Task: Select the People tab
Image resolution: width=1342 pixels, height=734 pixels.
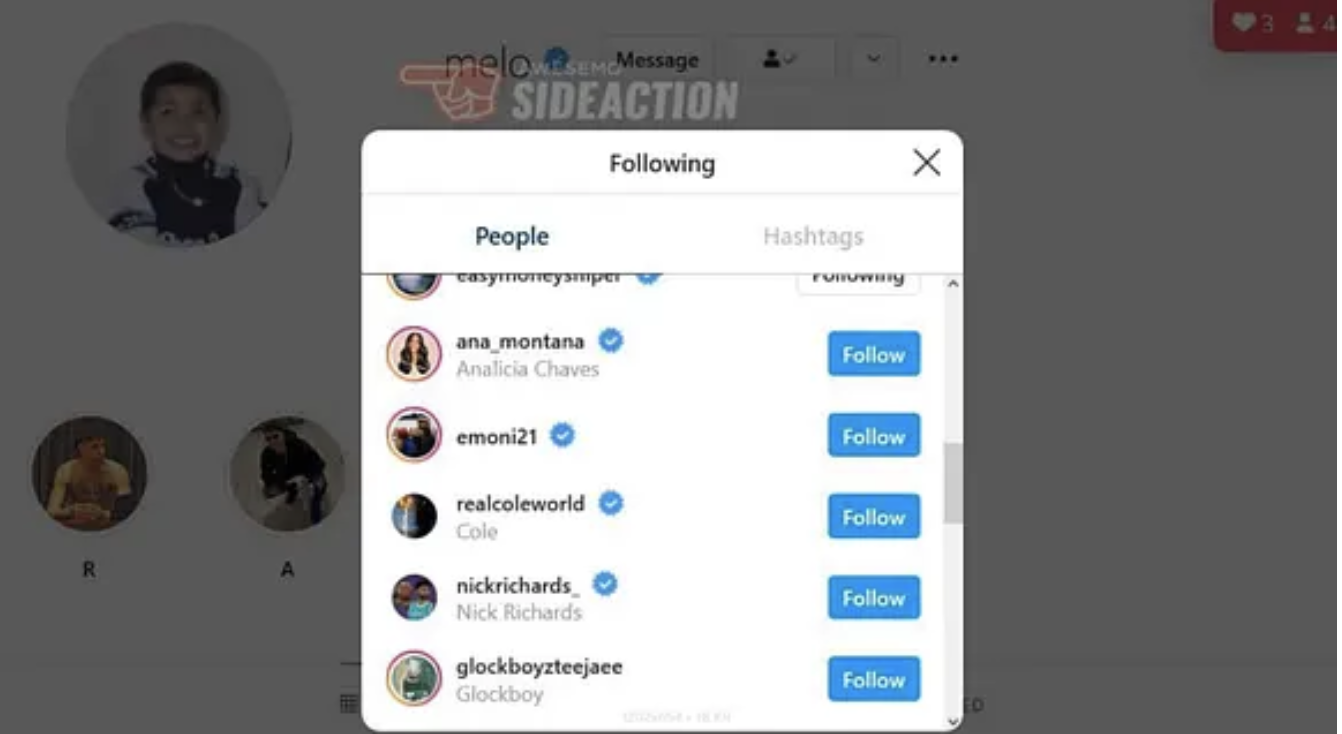Action: tap(512, 236)
